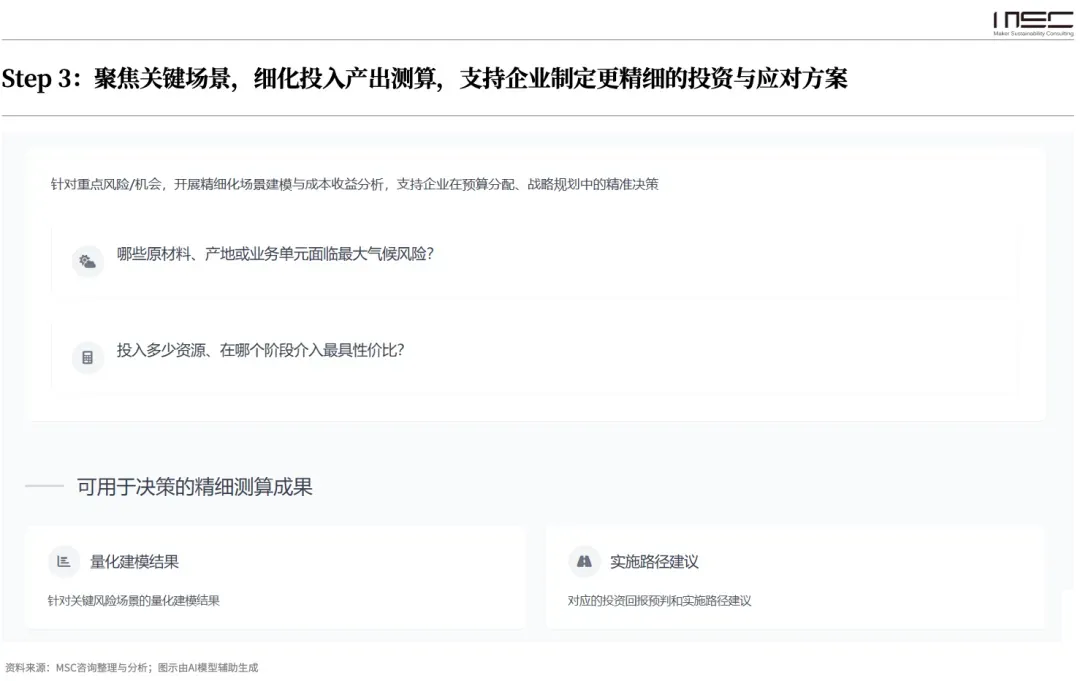Click the 支持企业制定更精细的投资与应对方案 title phrase
Image resolution: width=1080 pixels, height=681 pixels.
653,79
